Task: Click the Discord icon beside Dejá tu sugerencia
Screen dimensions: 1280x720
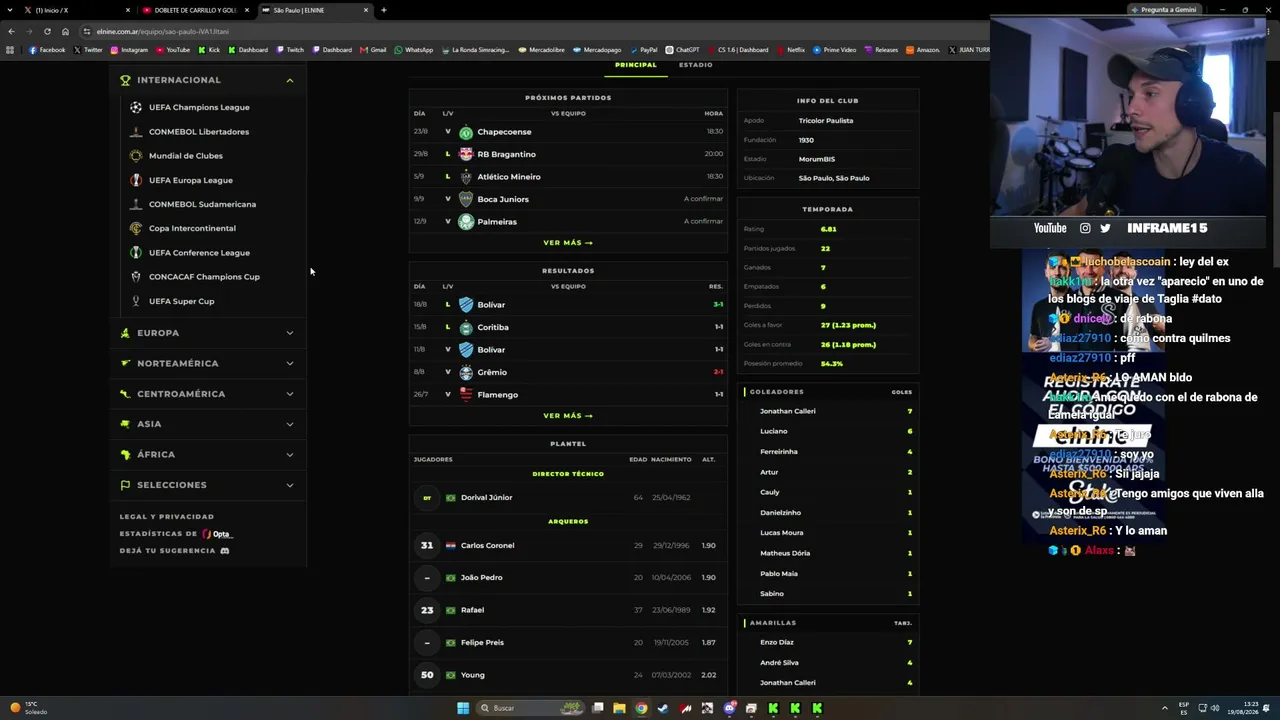Action: pyautogui.click(x=225, y=551)
